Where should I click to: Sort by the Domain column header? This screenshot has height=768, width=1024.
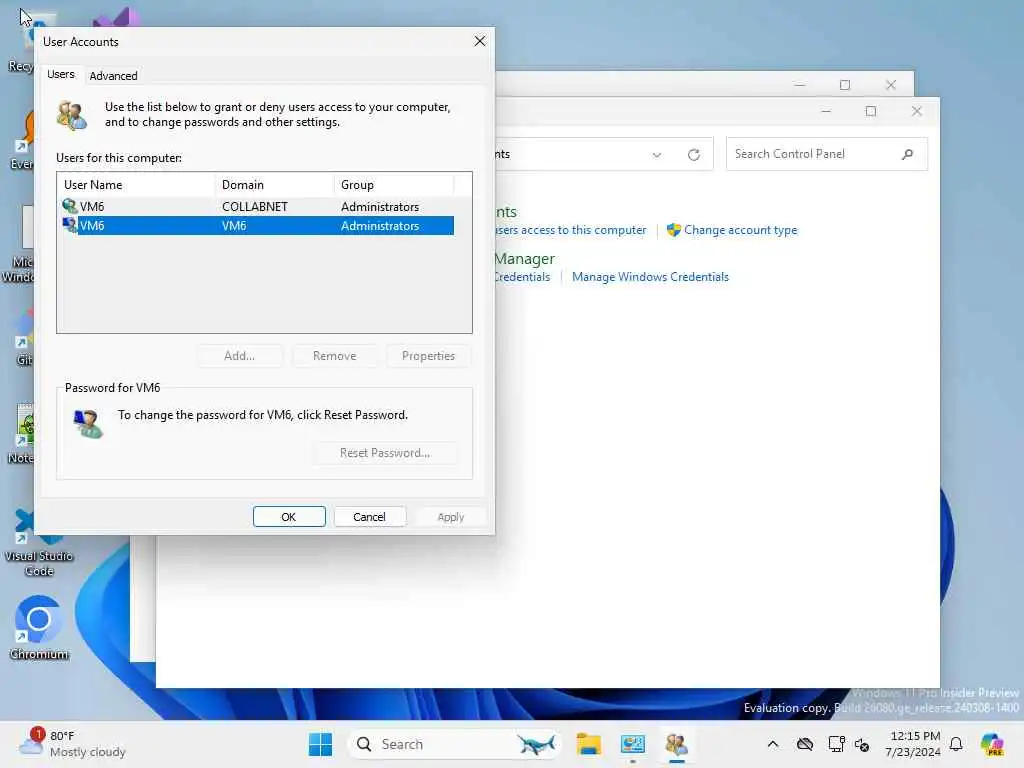[x=274, y=185]
